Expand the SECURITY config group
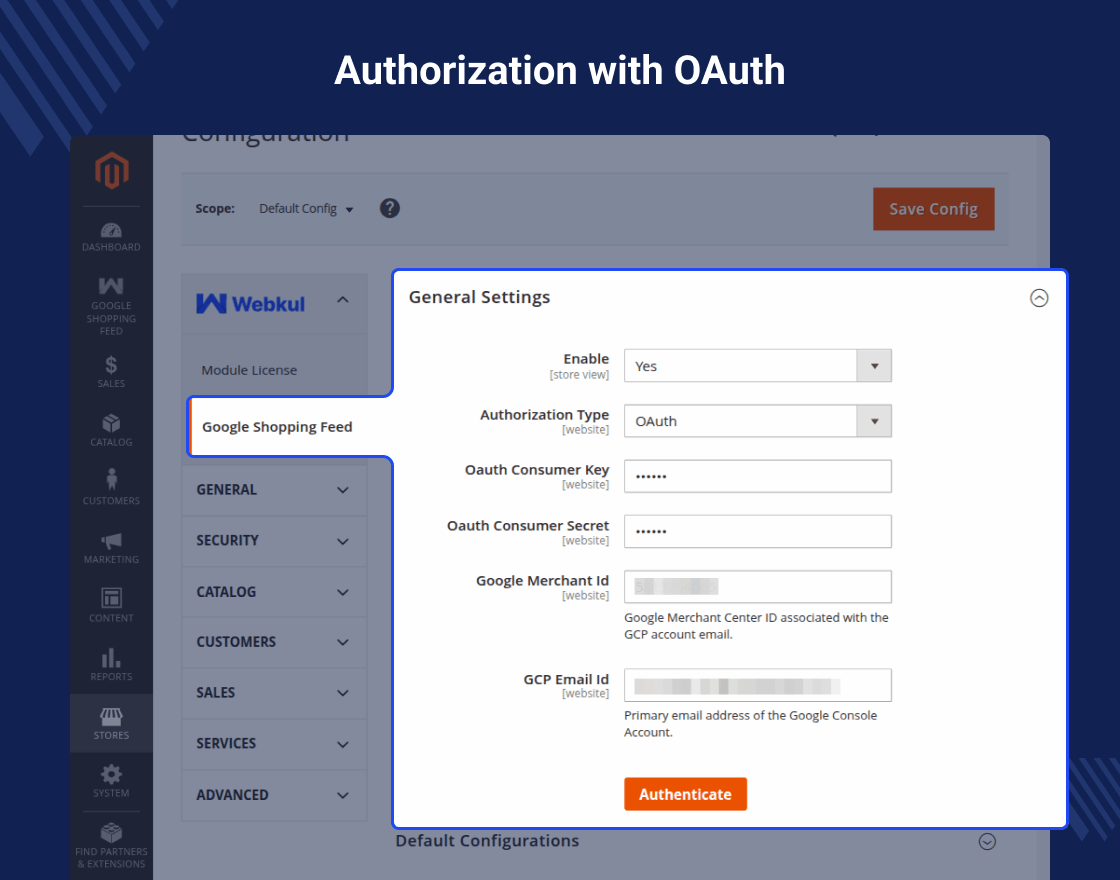This screenshot has height=880, width=1120. pos(274,541)
